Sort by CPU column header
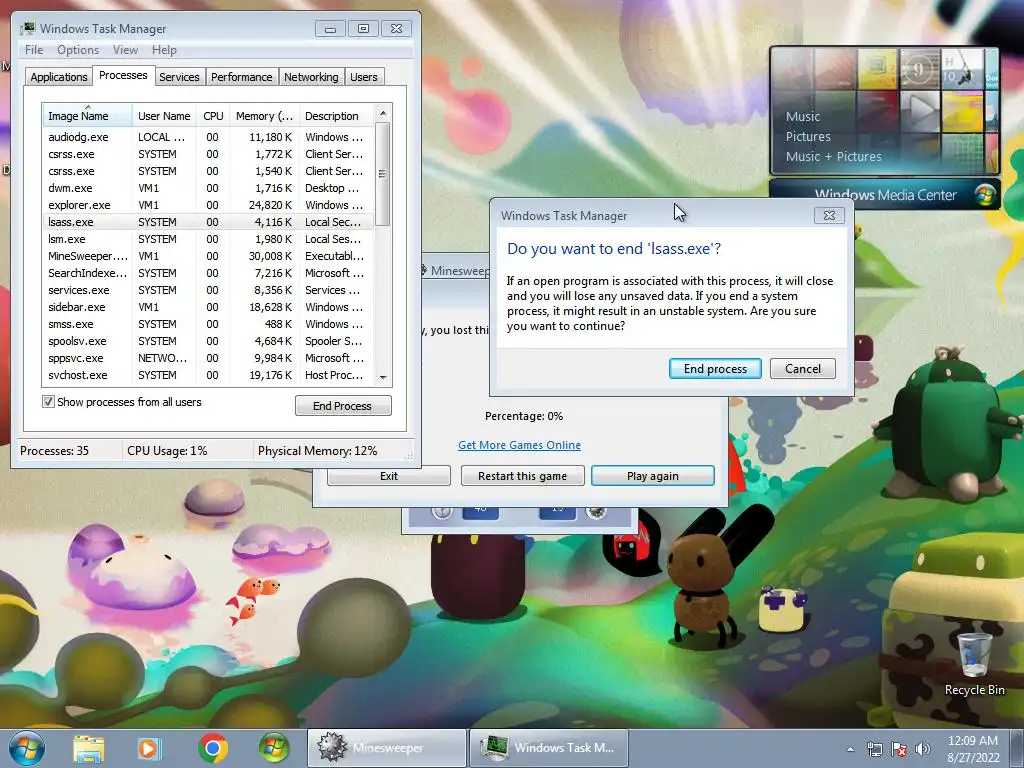 (x=213, y=116)
